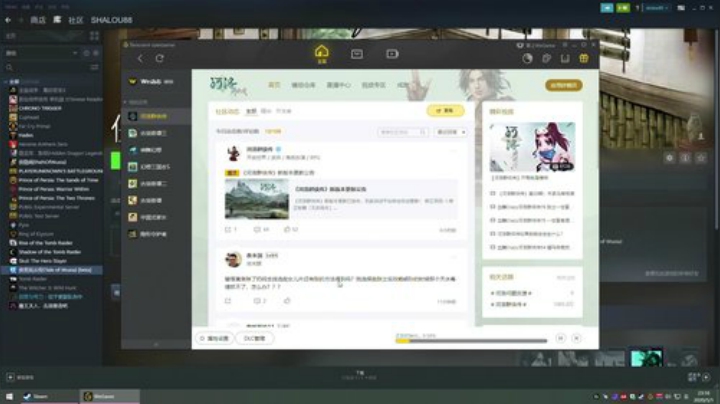Select the second game in WeGame sidebar list
720x404 pixels.
click(x=156, y=133)
